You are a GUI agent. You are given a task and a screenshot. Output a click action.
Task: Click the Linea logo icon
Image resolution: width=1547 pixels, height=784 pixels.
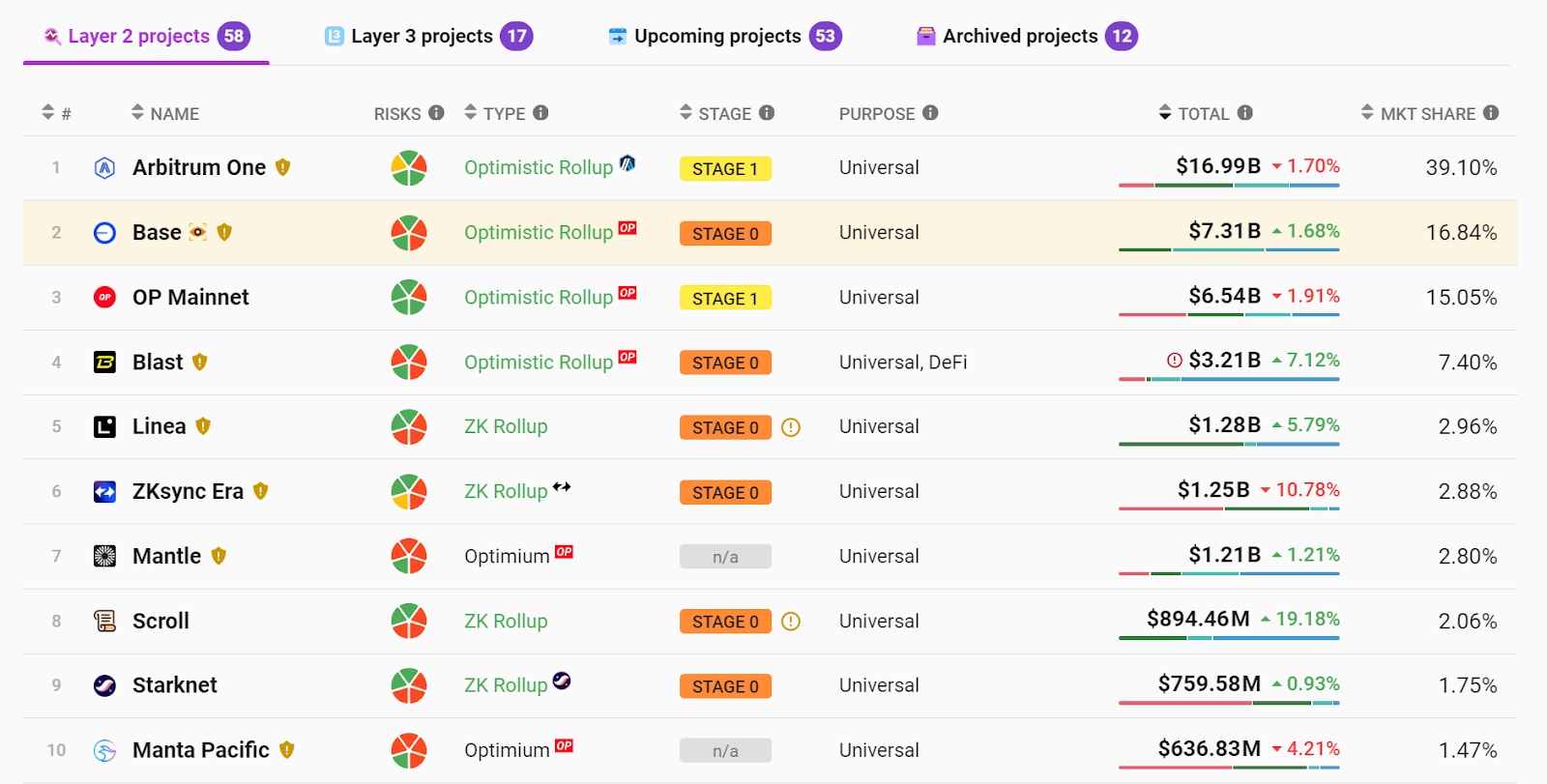click(104, 426)
